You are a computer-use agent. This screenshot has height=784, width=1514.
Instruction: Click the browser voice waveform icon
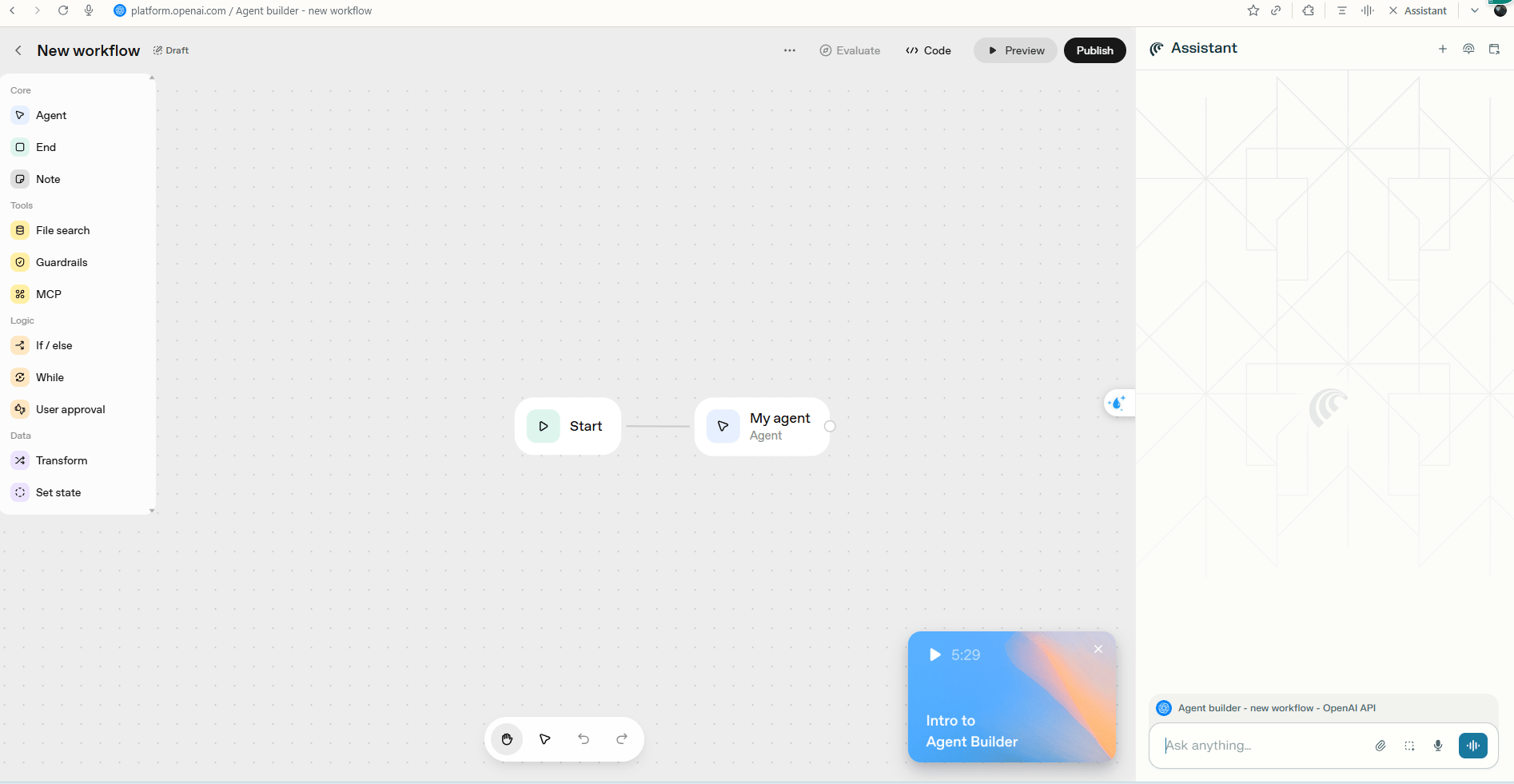[x=1368, y=10]
